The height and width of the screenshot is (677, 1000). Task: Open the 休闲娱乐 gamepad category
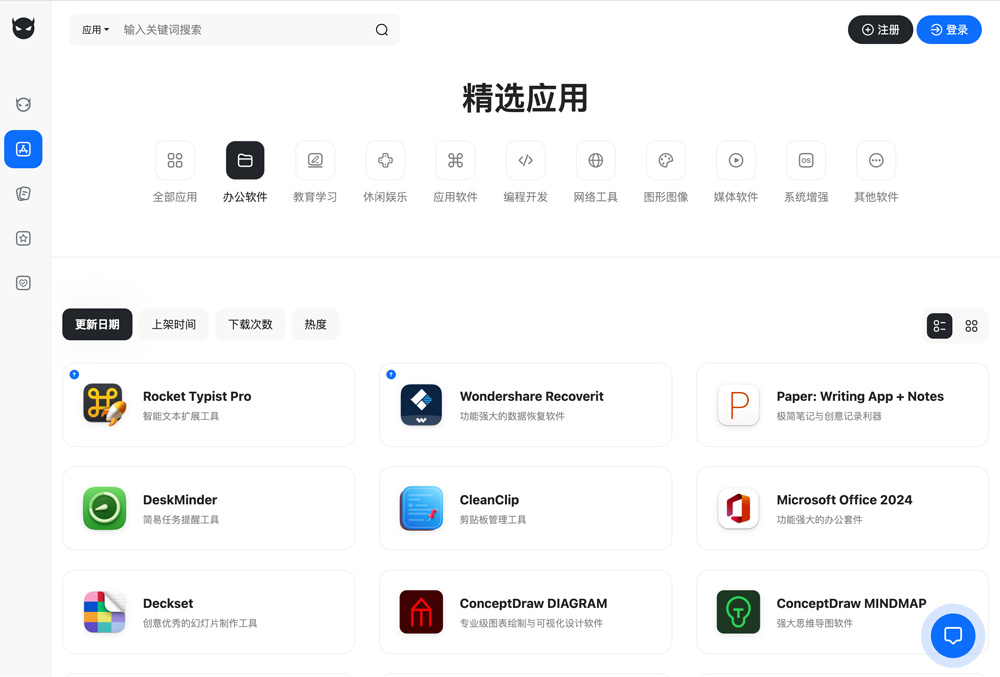[385, 160]
